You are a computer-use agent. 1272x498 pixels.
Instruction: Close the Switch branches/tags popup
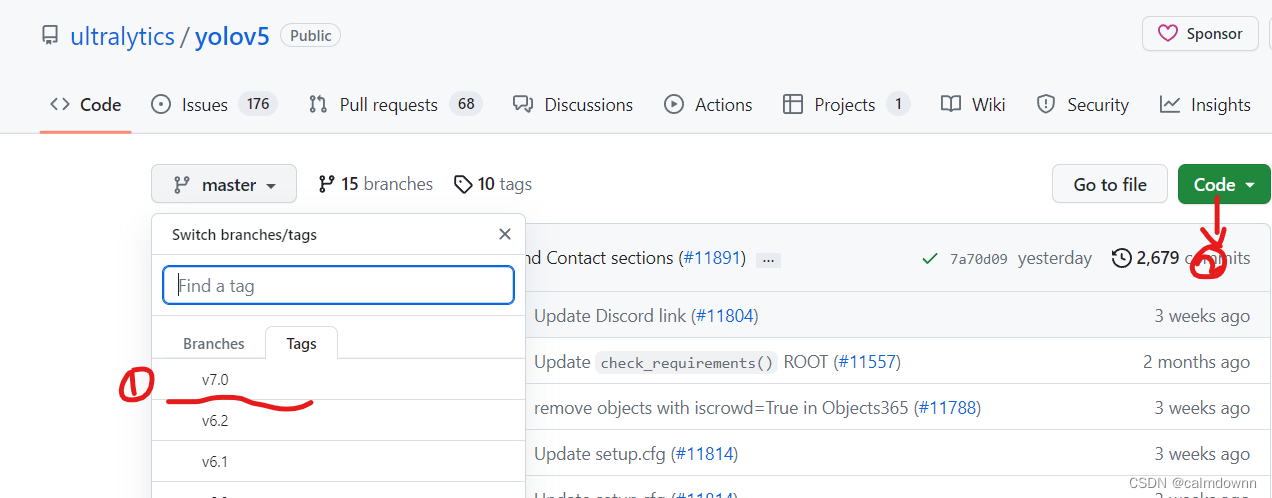(x=505, y=234)
